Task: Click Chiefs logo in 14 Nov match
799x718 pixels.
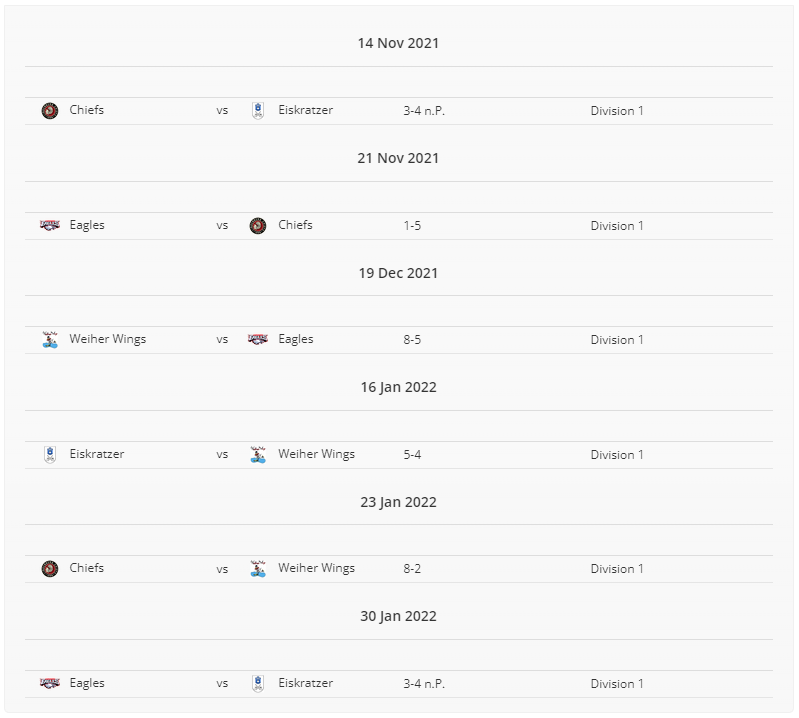Action: (49, 111)
